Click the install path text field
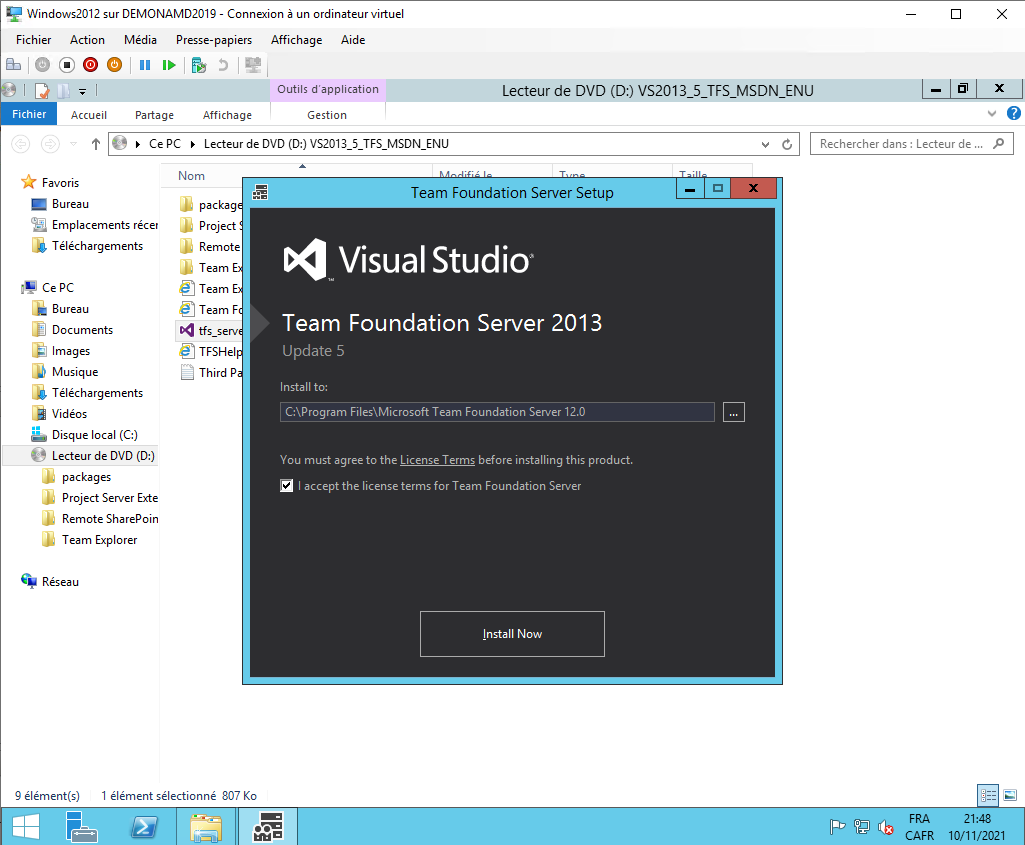 (497, 412)
